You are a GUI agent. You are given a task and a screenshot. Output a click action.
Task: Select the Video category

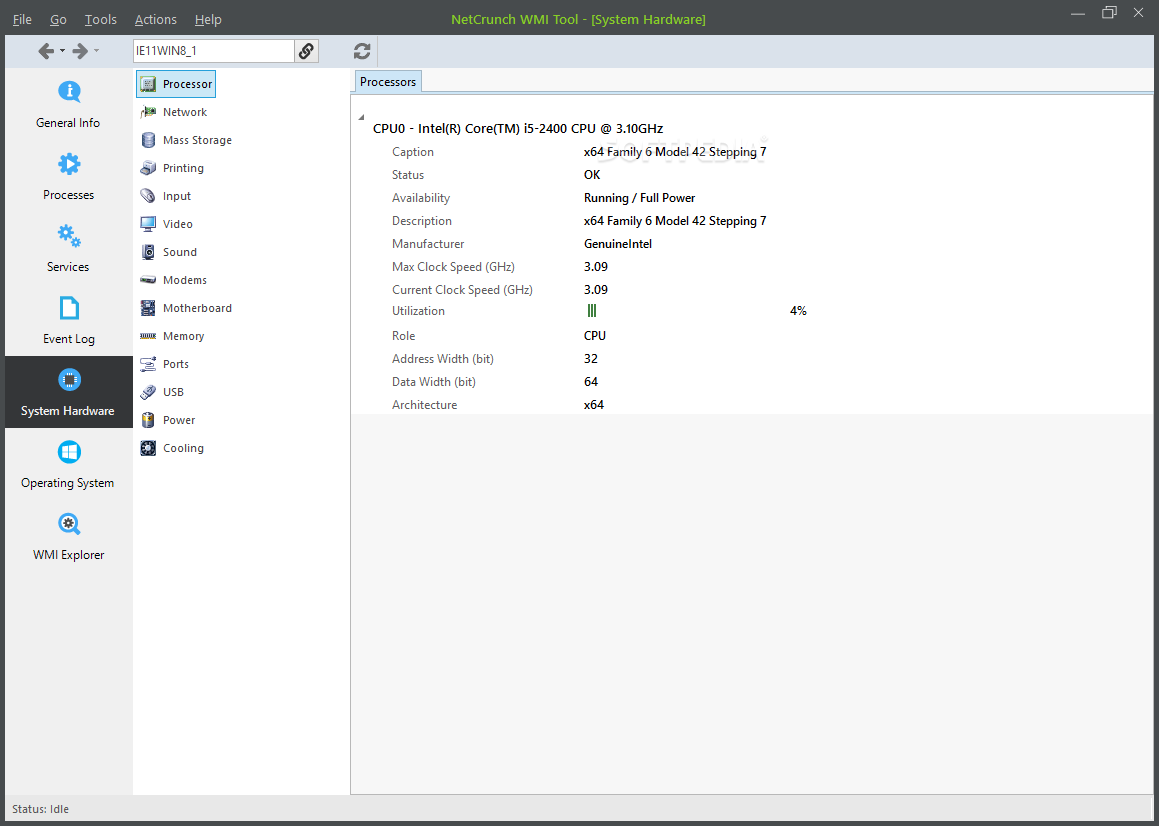(x=167, y=224)
